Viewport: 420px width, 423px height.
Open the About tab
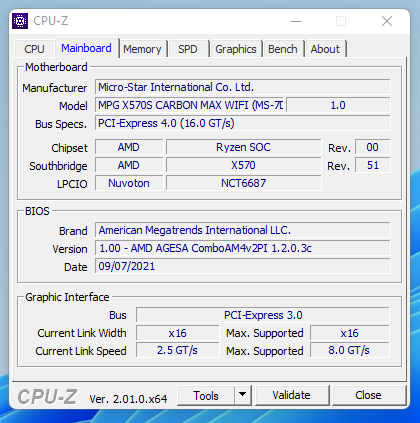pos(325,49)
